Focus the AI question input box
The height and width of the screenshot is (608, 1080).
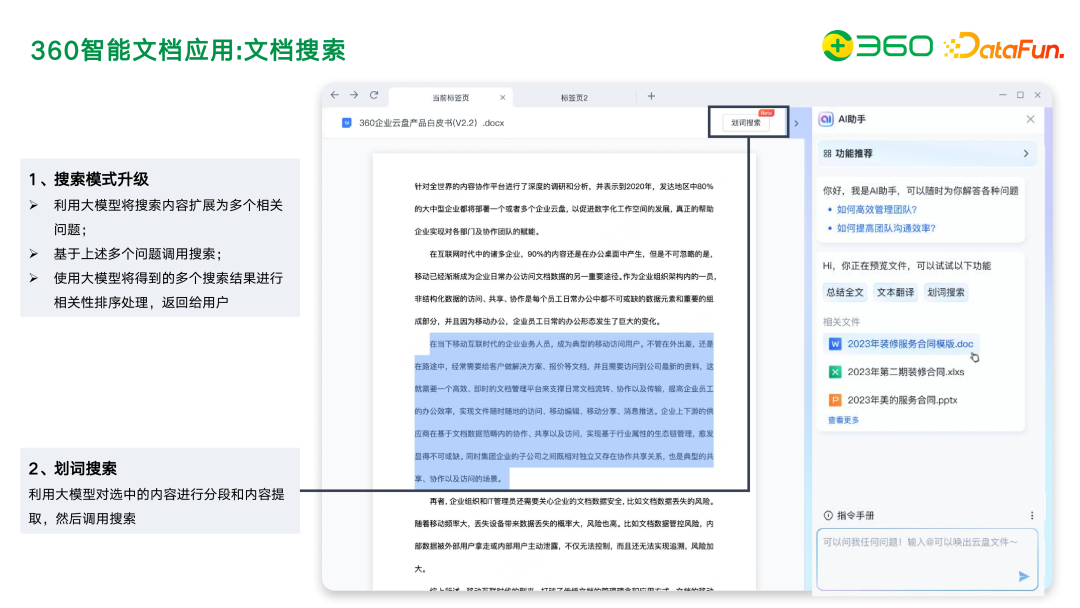[927, 559]
